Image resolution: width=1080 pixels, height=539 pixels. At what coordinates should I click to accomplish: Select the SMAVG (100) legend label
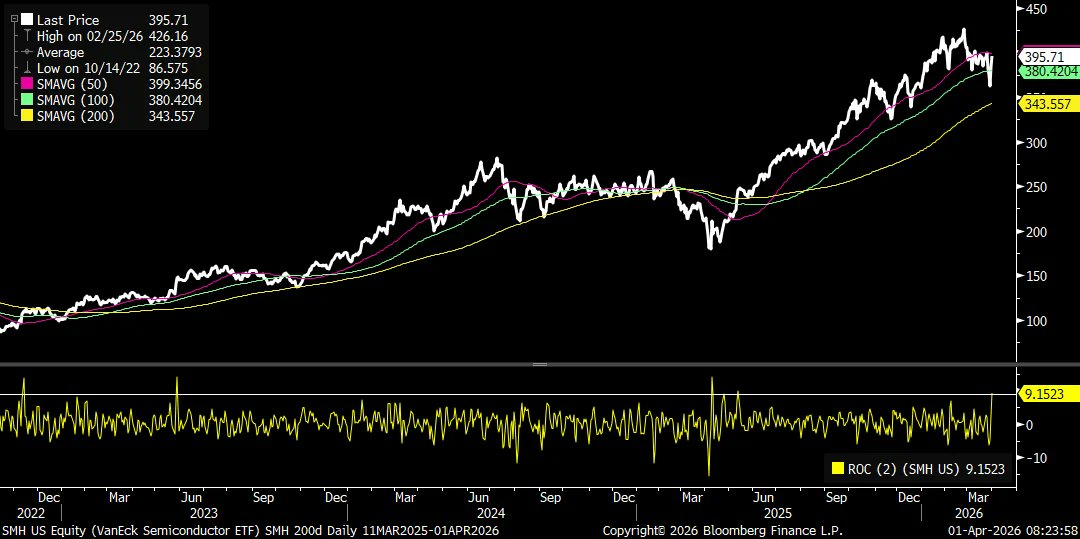(77, 101)
